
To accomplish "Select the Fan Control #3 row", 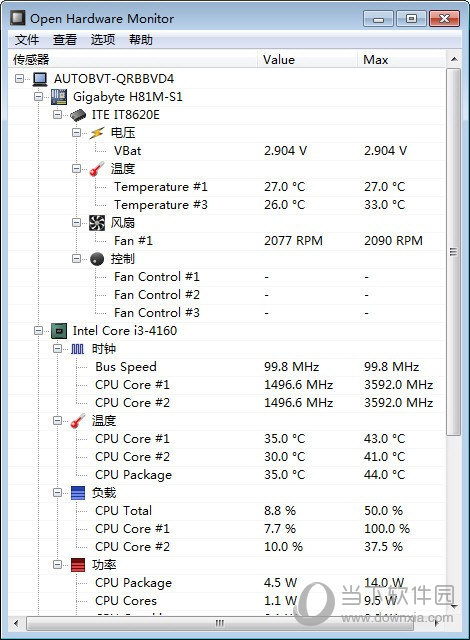I will click(x=226, y=313).
